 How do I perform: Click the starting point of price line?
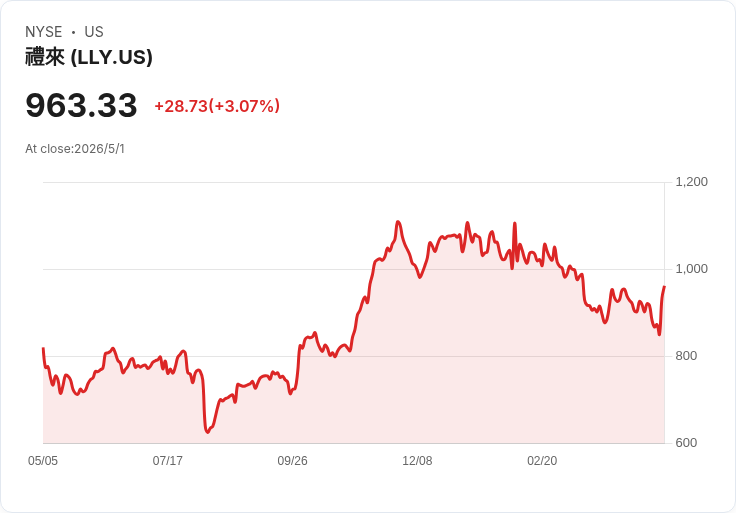click(x=43, y=348)
